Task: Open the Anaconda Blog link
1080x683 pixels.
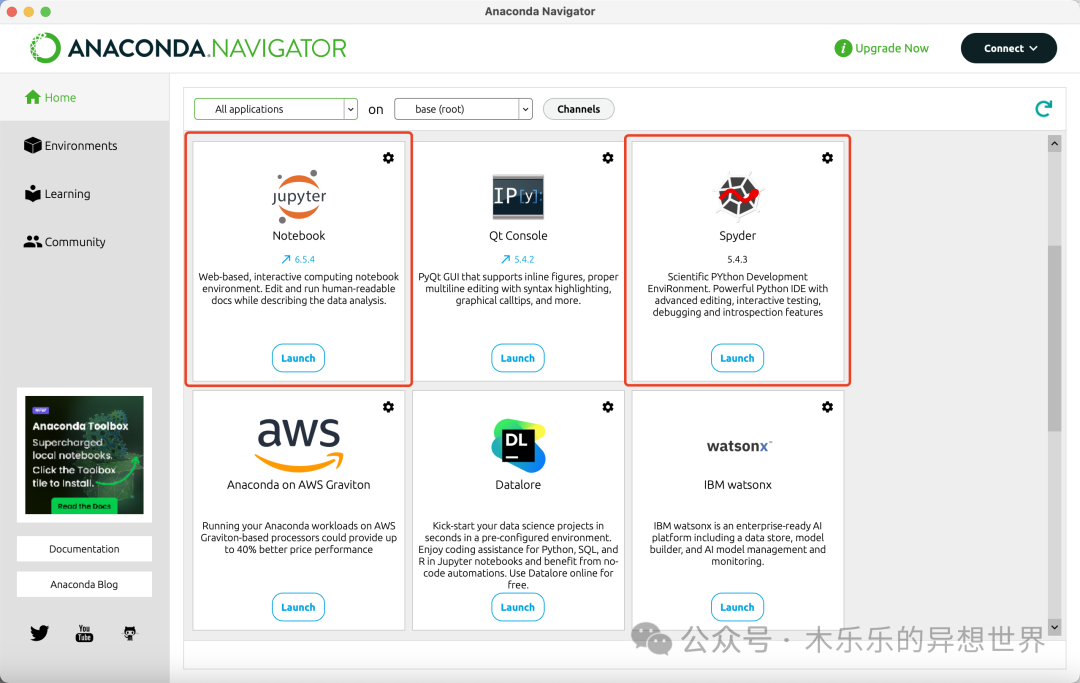Action: coord(84,585)
